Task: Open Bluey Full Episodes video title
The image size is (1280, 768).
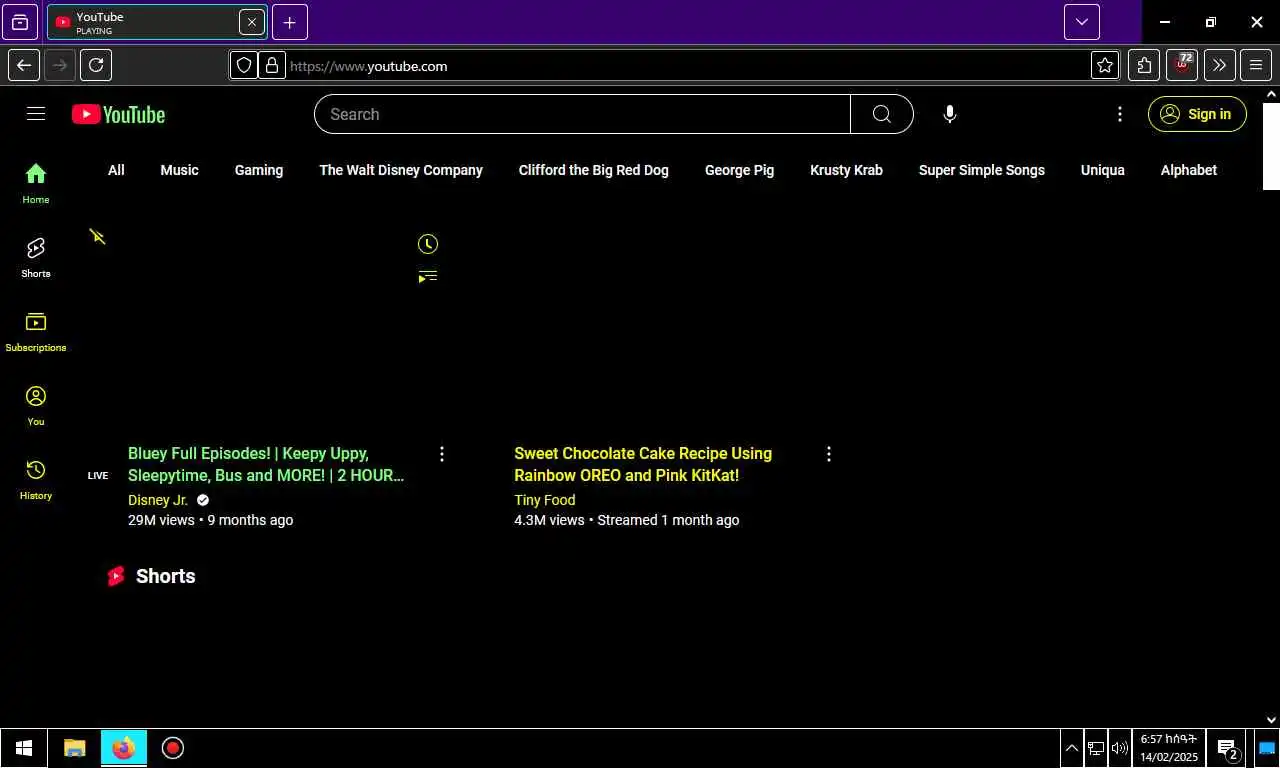Action: coord(266,464)
